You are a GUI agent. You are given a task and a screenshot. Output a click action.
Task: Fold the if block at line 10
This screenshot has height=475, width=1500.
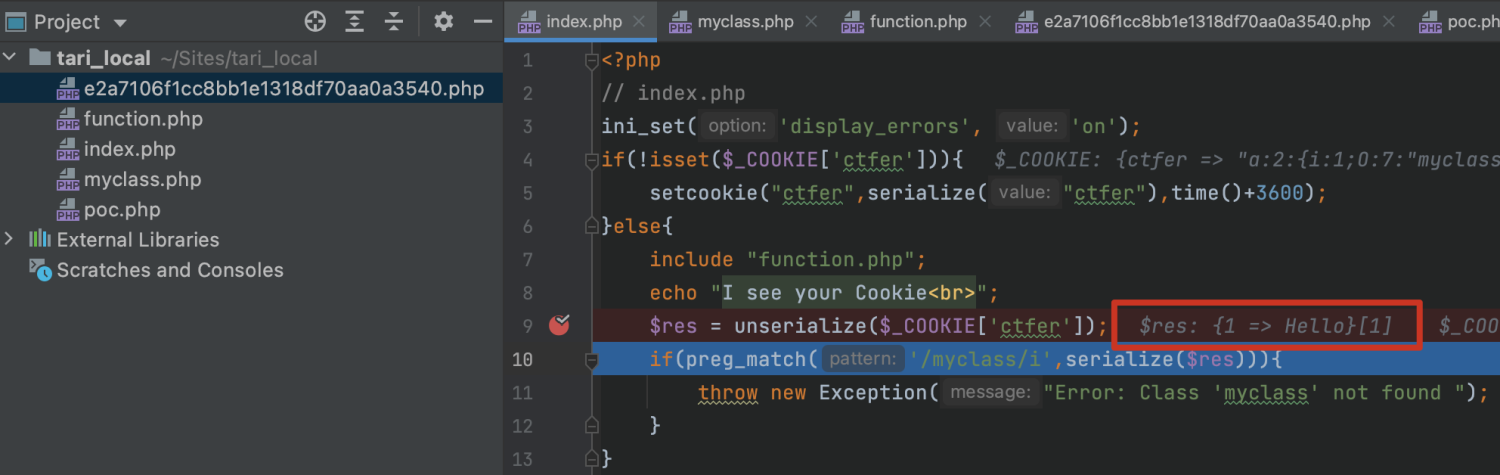[x=591, y=359]
